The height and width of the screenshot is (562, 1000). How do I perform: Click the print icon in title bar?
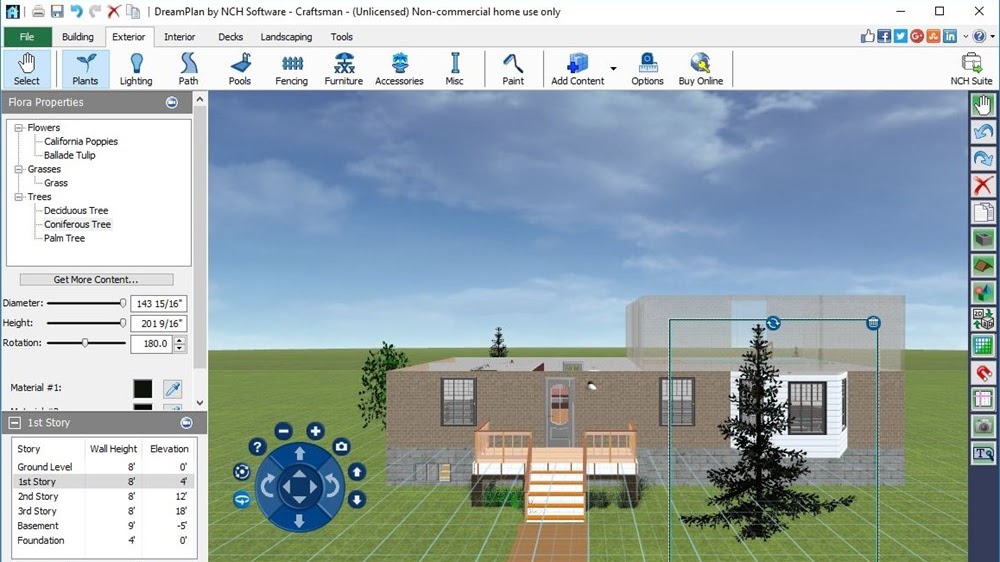pyautogui.click(x=38, y=11)
